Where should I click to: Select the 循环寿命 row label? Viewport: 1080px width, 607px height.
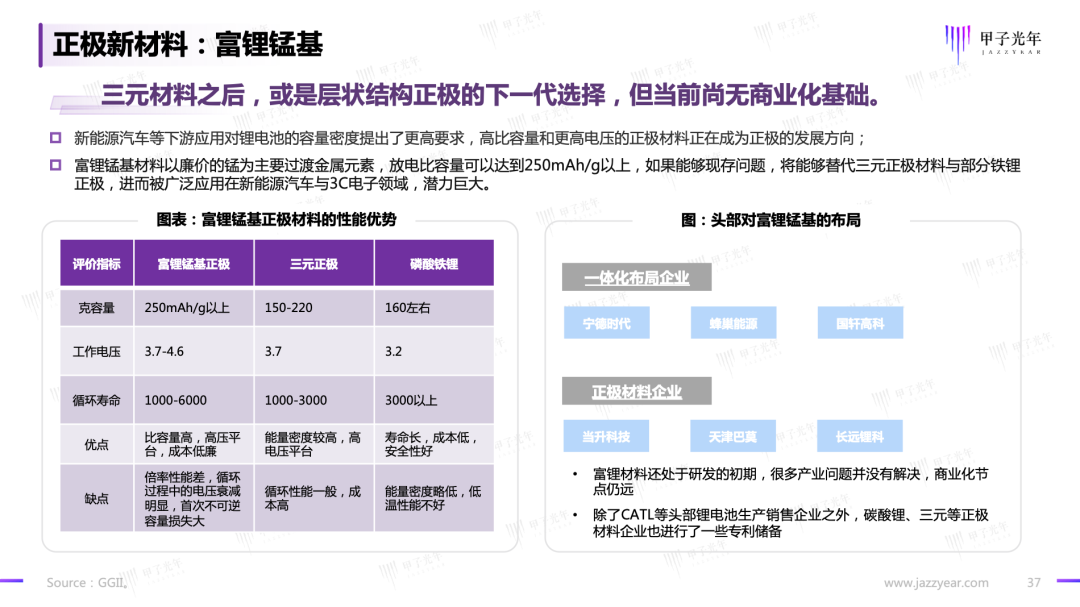click(x=97, y=400)
